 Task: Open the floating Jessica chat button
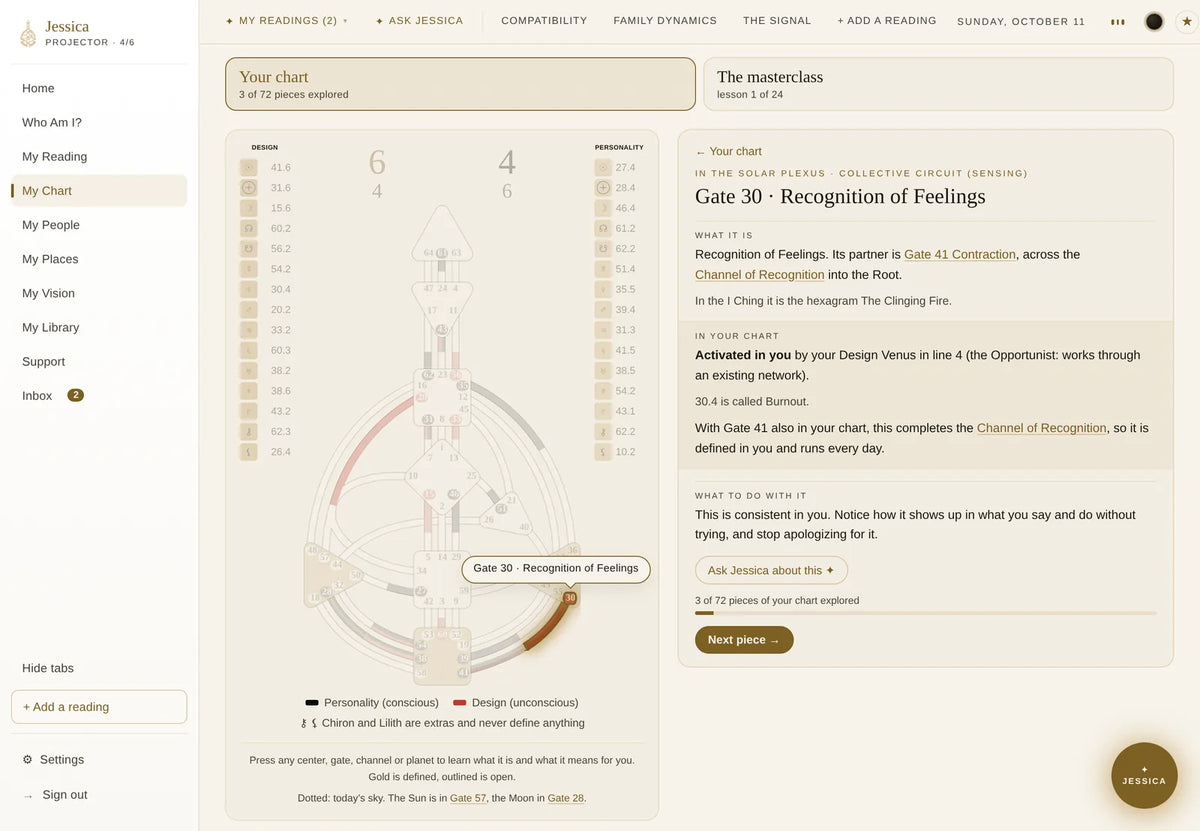1144,776
